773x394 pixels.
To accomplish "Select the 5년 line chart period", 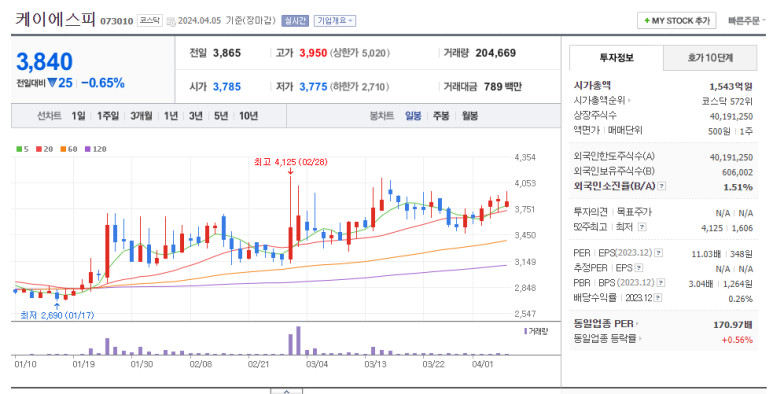I will point(221,116).
